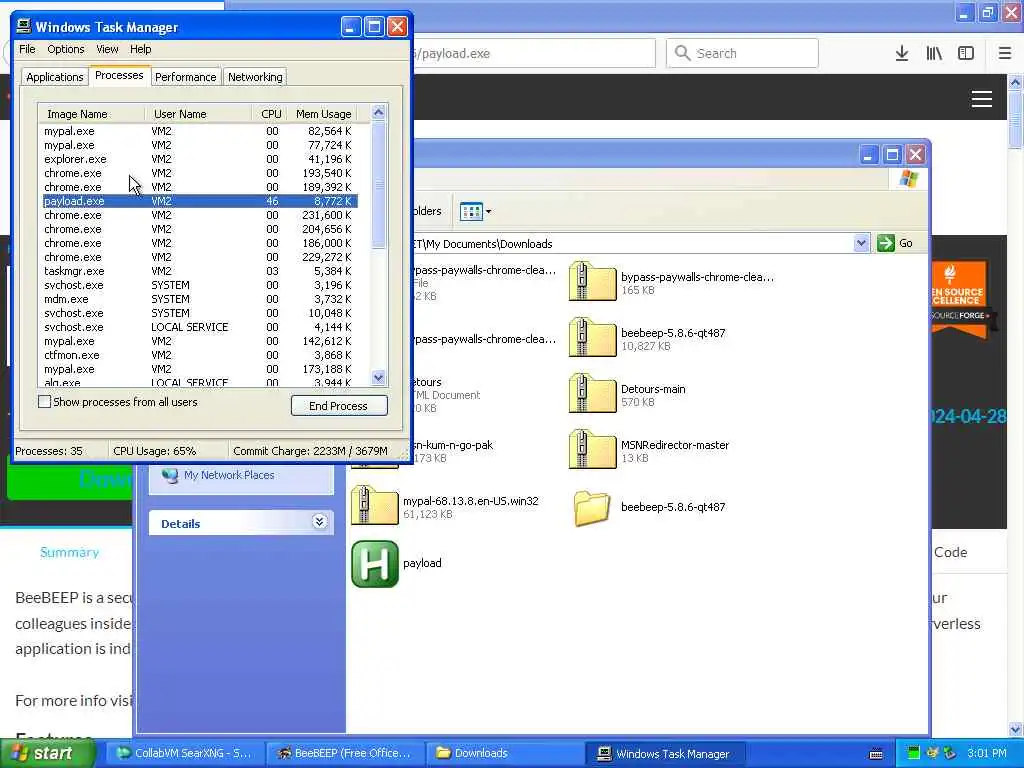Click process list scroll down arrow

click(379, 377)
